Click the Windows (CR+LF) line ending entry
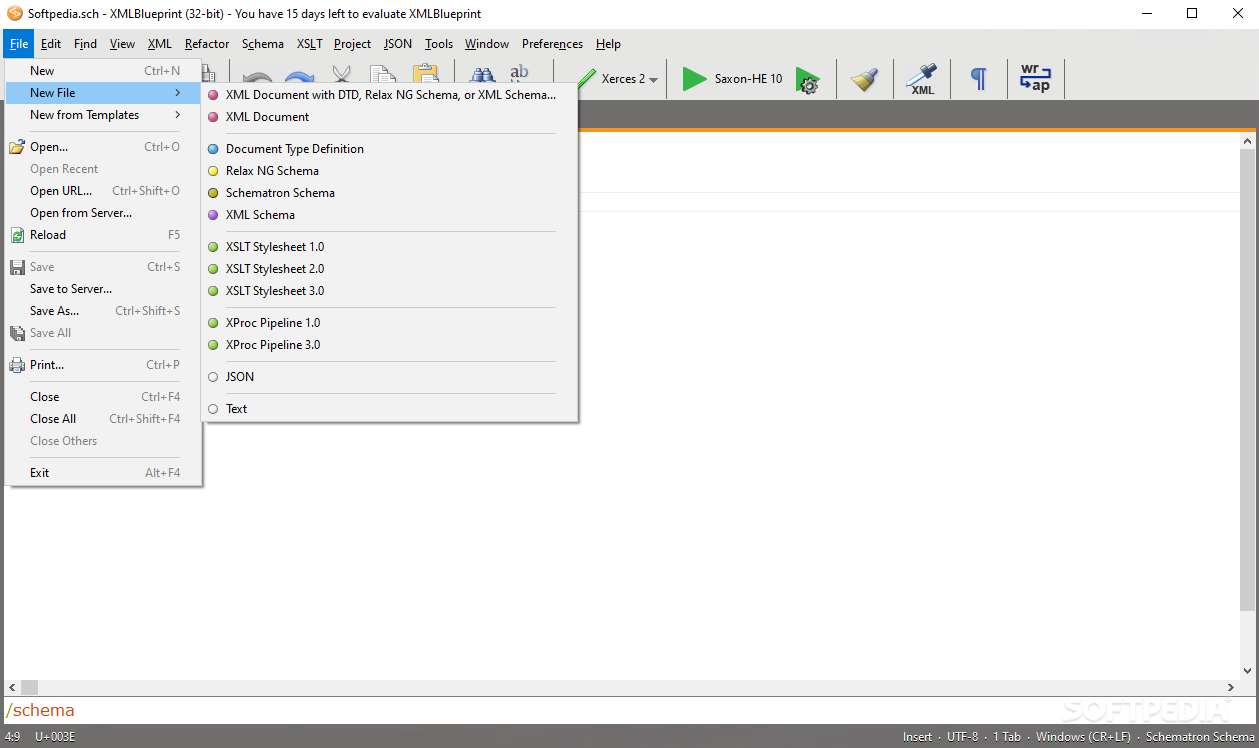Image resolution: width=1259 pixels, height=748 pixels. 1084,737
